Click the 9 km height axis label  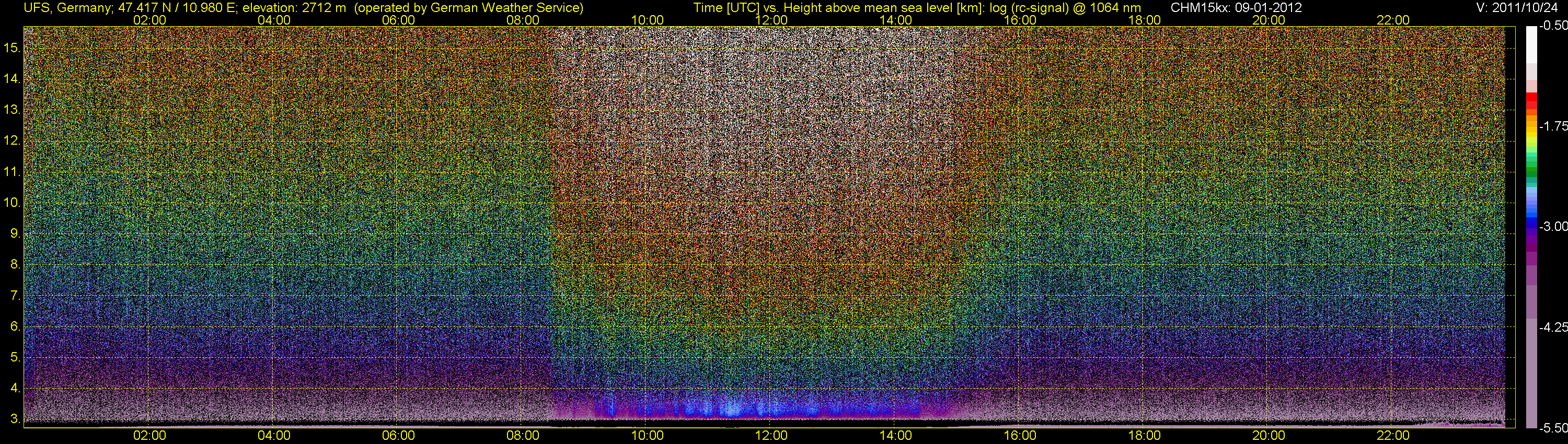pyautogui.click(x=15, y=233)
